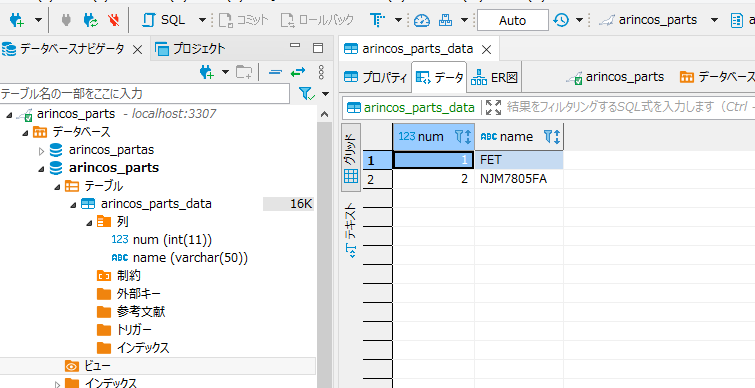Open dropdown arrow beside navigator filter funnel
This screenshot has height=388, width=755.
point(326,93)
